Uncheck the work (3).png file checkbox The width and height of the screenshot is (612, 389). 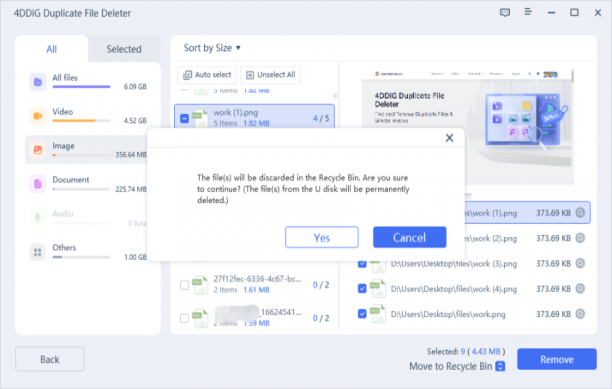click(362, 264)
